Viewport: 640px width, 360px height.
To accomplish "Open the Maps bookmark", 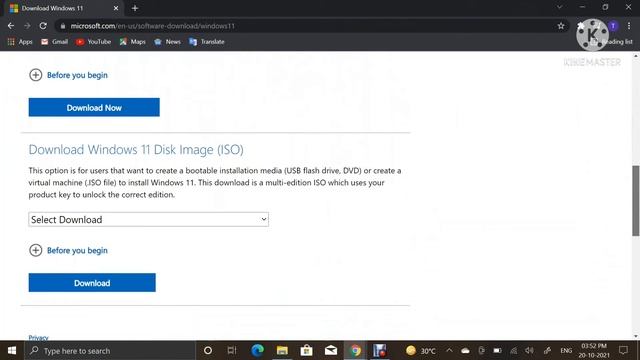I will click(133, 42).
